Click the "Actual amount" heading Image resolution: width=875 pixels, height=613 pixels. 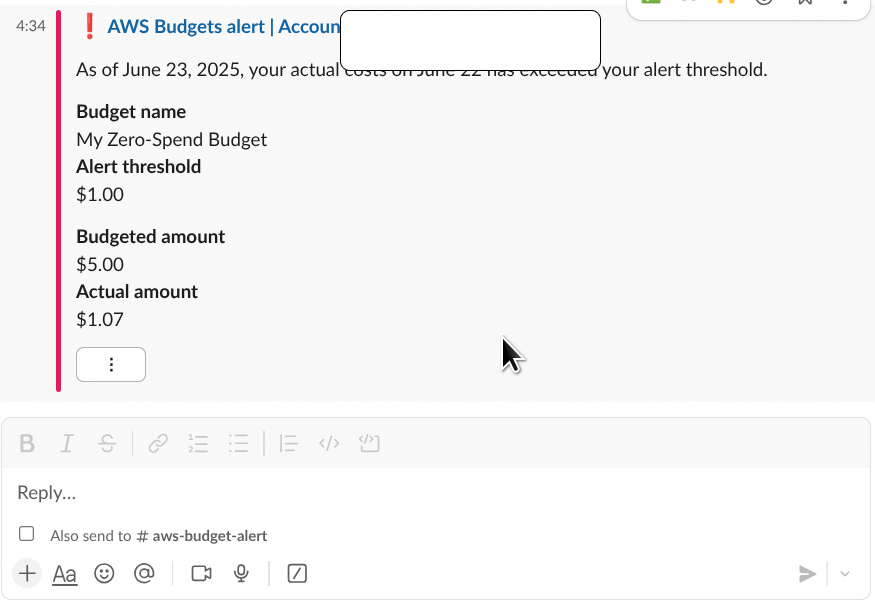137,291
